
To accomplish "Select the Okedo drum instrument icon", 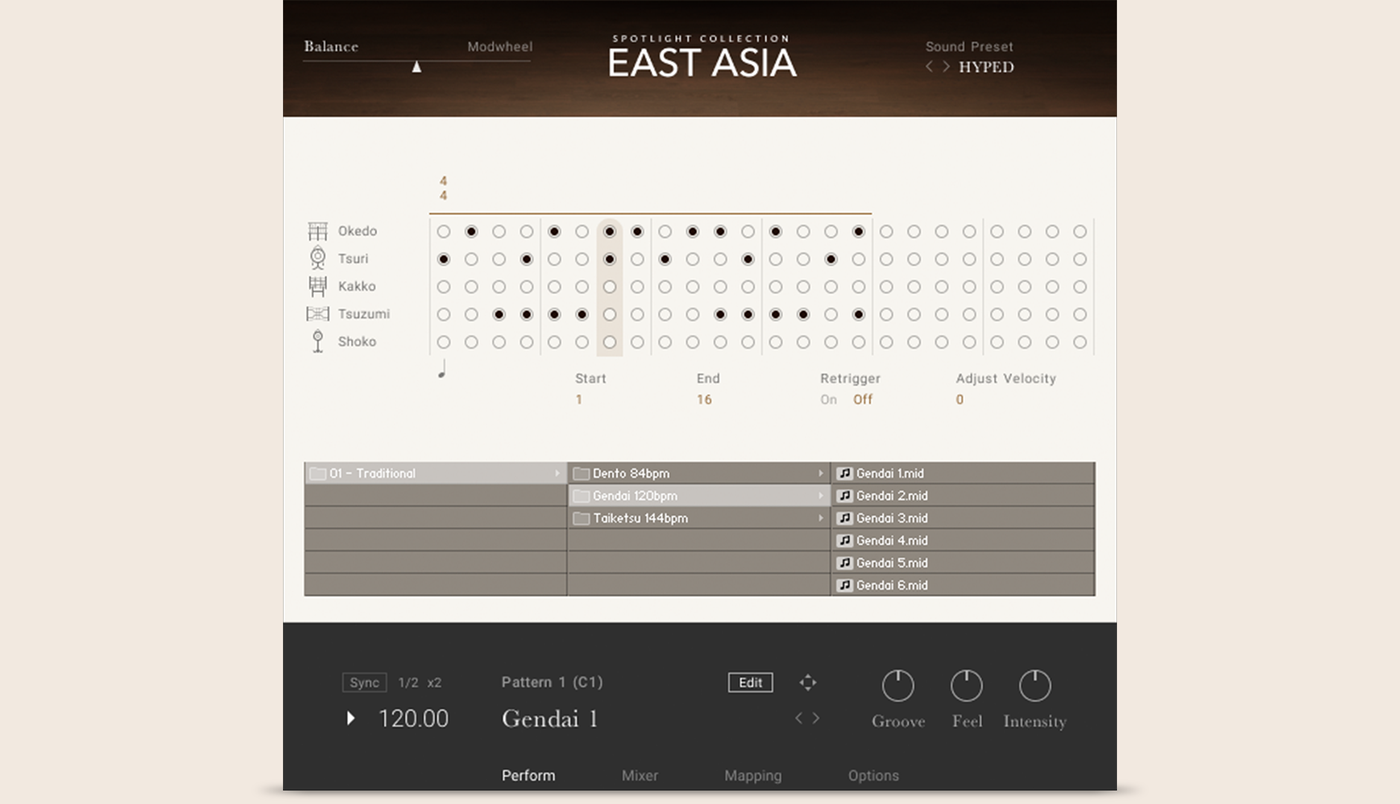I will click(x=317, y=231).
